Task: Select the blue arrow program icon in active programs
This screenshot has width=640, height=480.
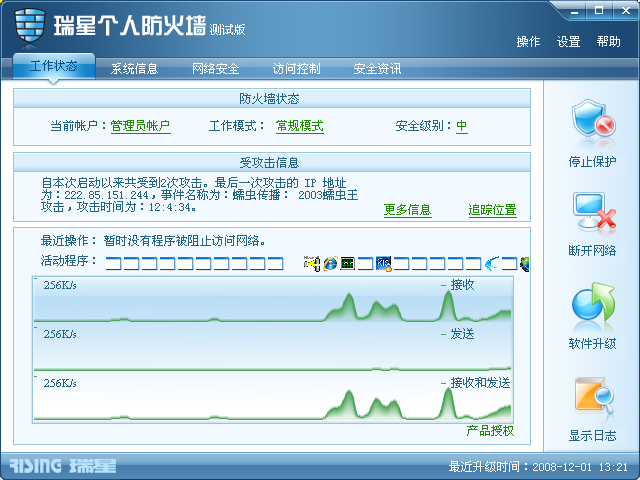Action: pyautogui.click(x=492, y=263)
